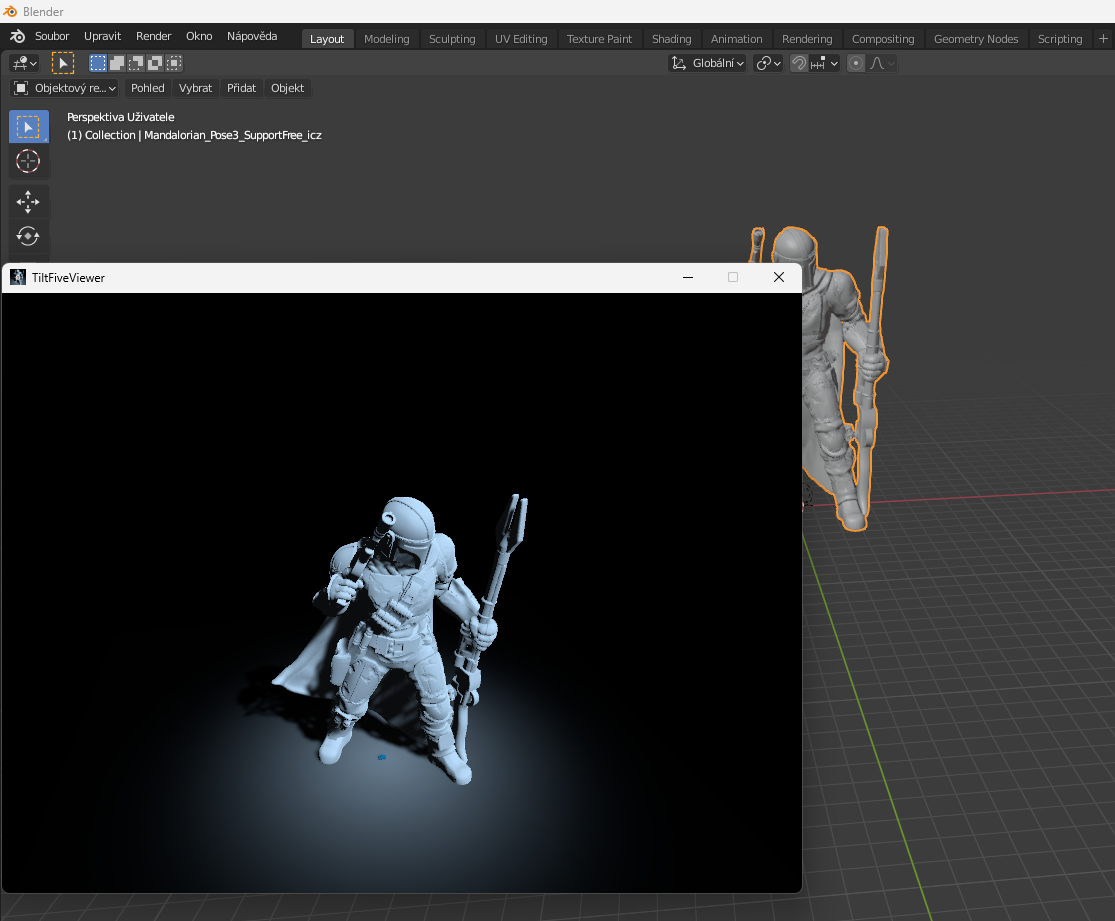Screen dimensions: 1115x921
Task: Click the Přidat header button
Action: (241, 88)
